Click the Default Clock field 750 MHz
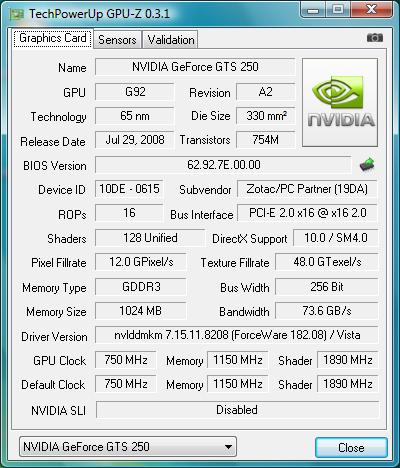400x468 pixels. 126,384
